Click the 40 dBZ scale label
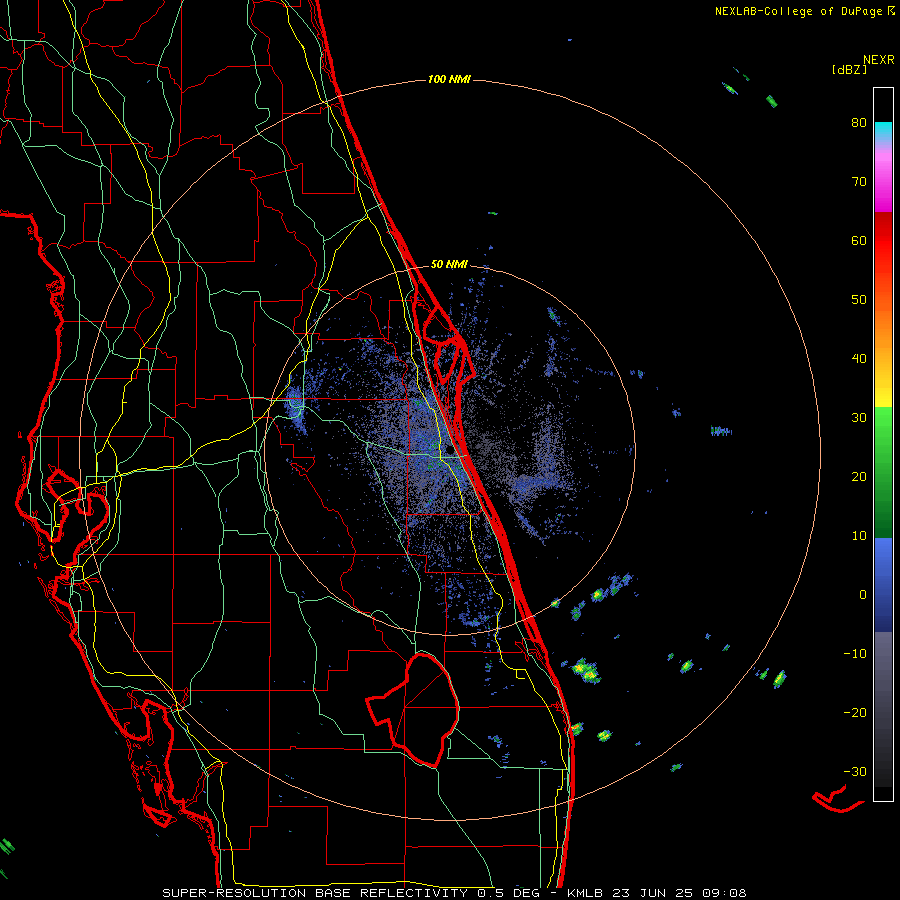 tap(859, 359)
